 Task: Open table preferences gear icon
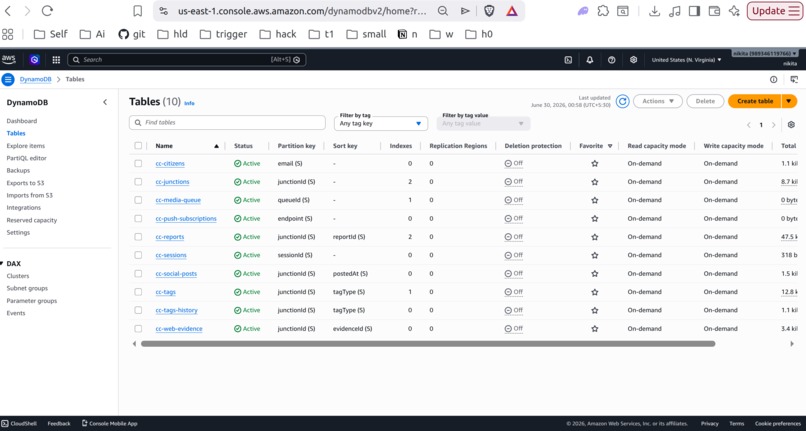791,124
